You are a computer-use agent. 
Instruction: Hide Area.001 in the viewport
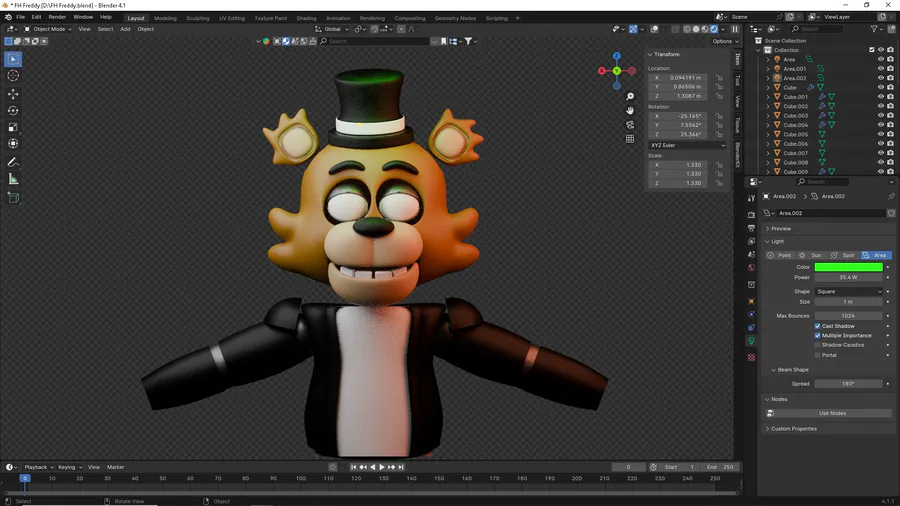click(x=880, y=69)
